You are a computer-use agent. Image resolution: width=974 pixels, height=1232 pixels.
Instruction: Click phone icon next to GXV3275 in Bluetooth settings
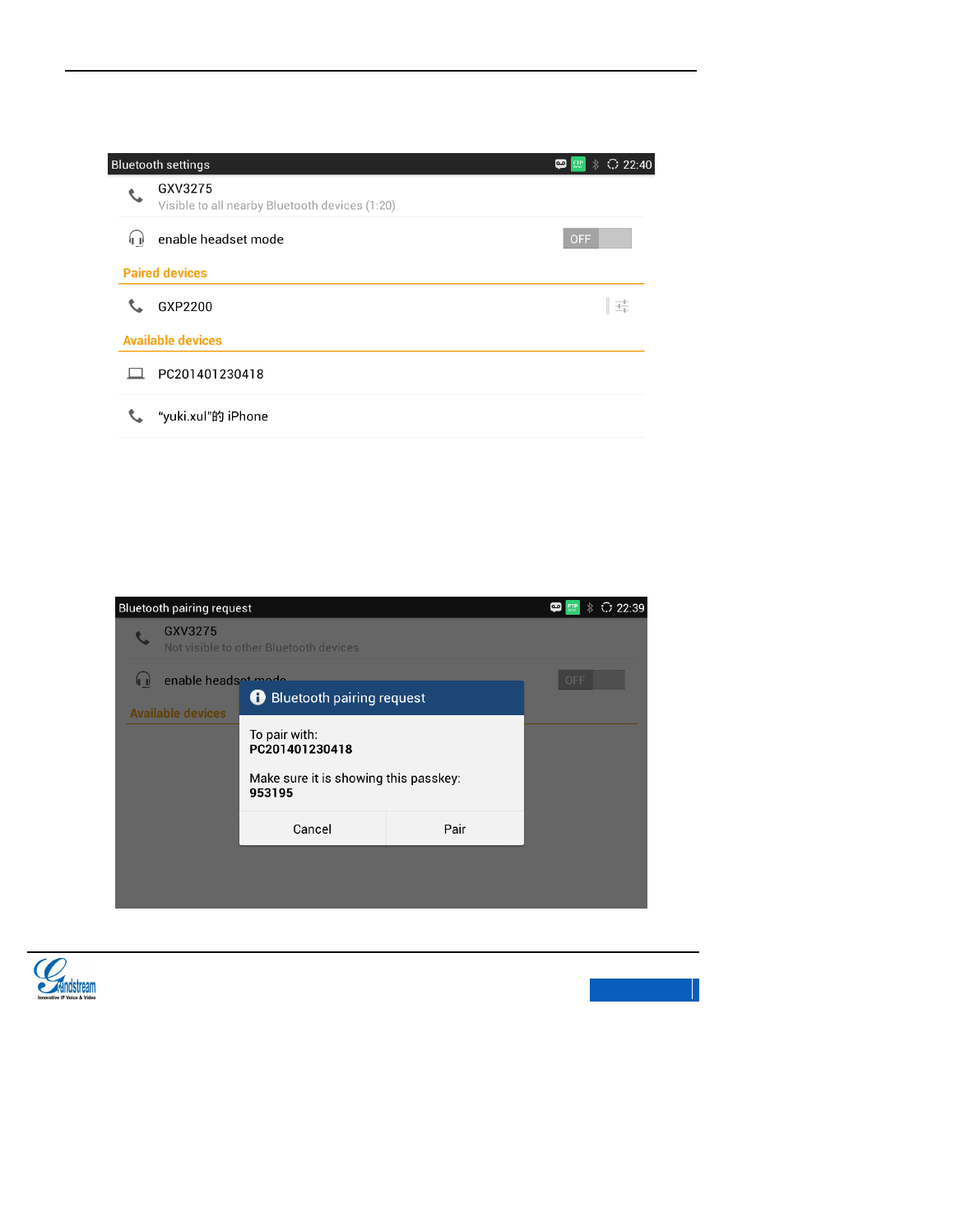click(136, 196)
